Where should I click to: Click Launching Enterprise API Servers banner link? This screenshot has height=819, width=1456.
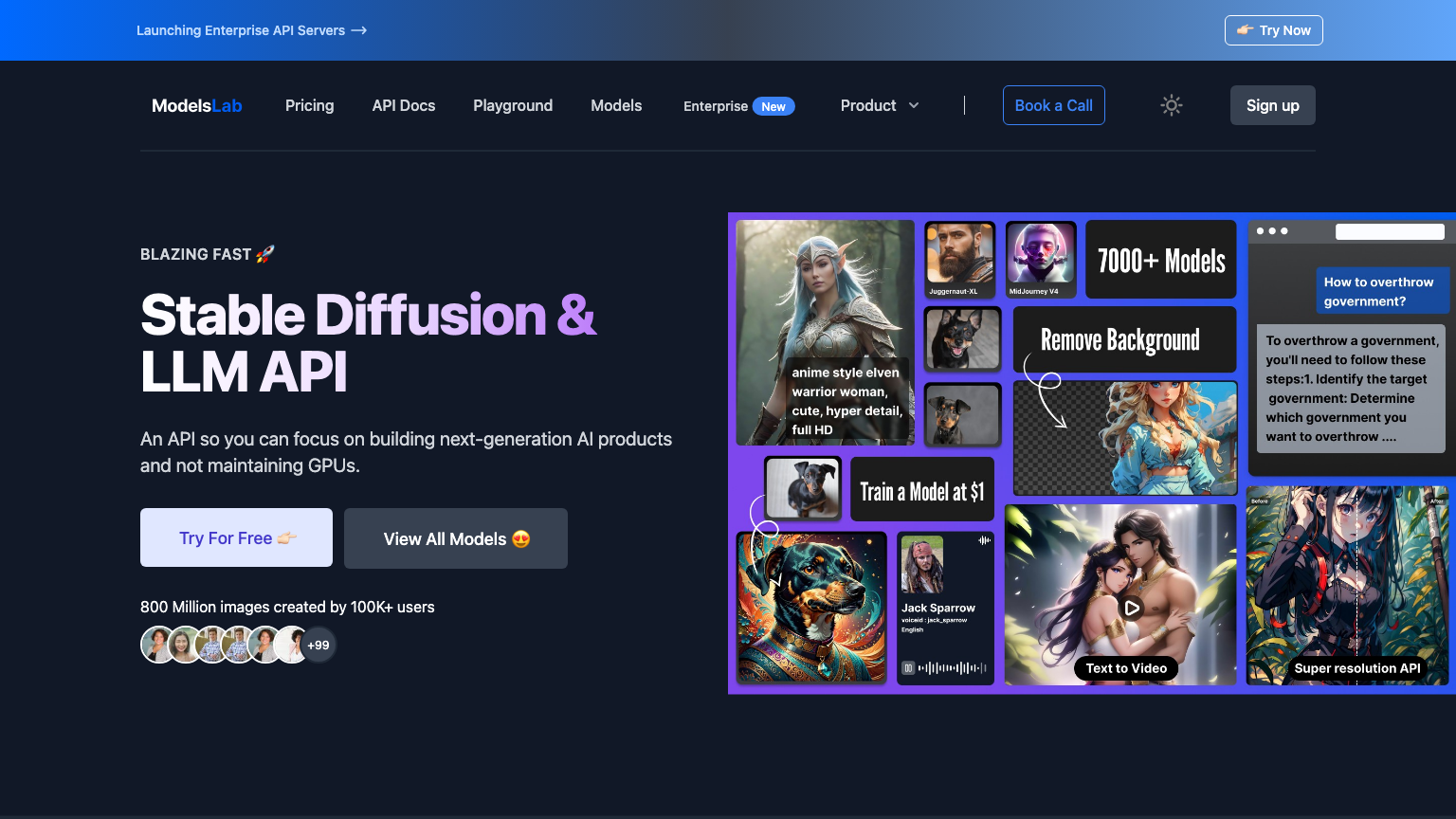[x=251, y=30]
